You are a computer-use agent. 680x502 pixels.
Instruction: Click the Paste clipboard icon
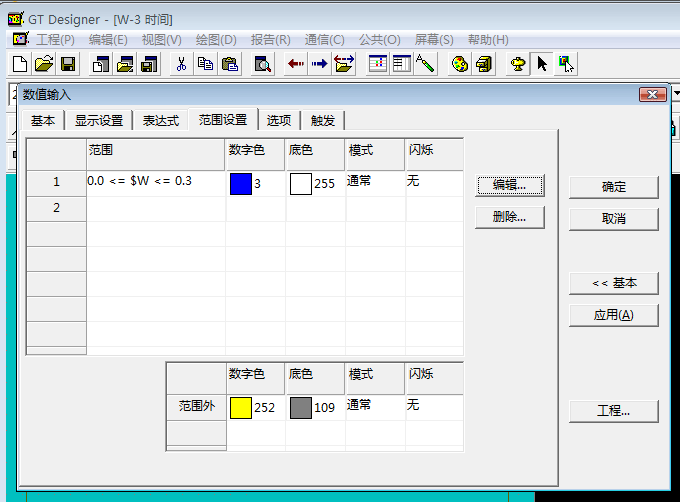[x=229, y=64]
